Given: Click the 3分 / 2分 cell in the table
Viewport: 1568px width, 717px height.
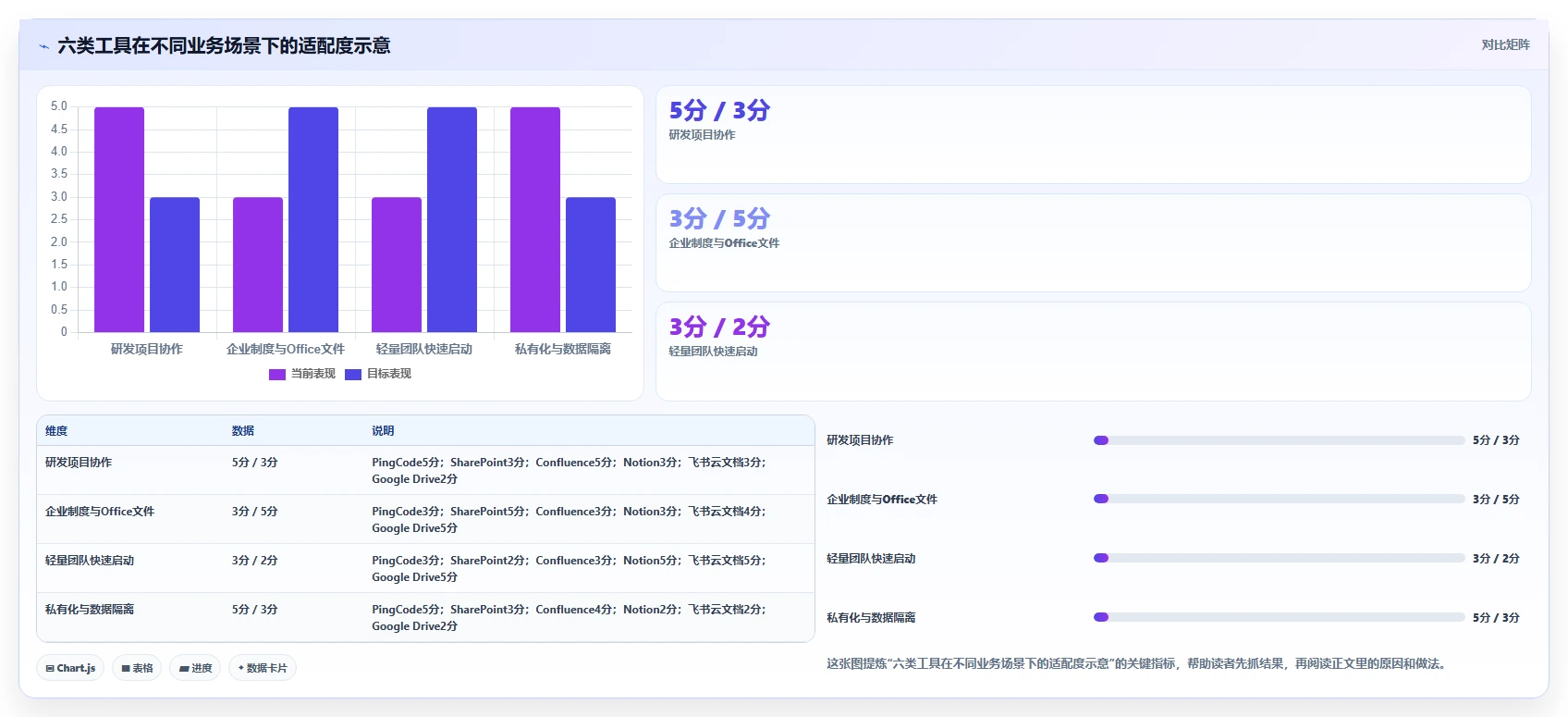Looking at the screenshot, I should (x=255, y=561).
